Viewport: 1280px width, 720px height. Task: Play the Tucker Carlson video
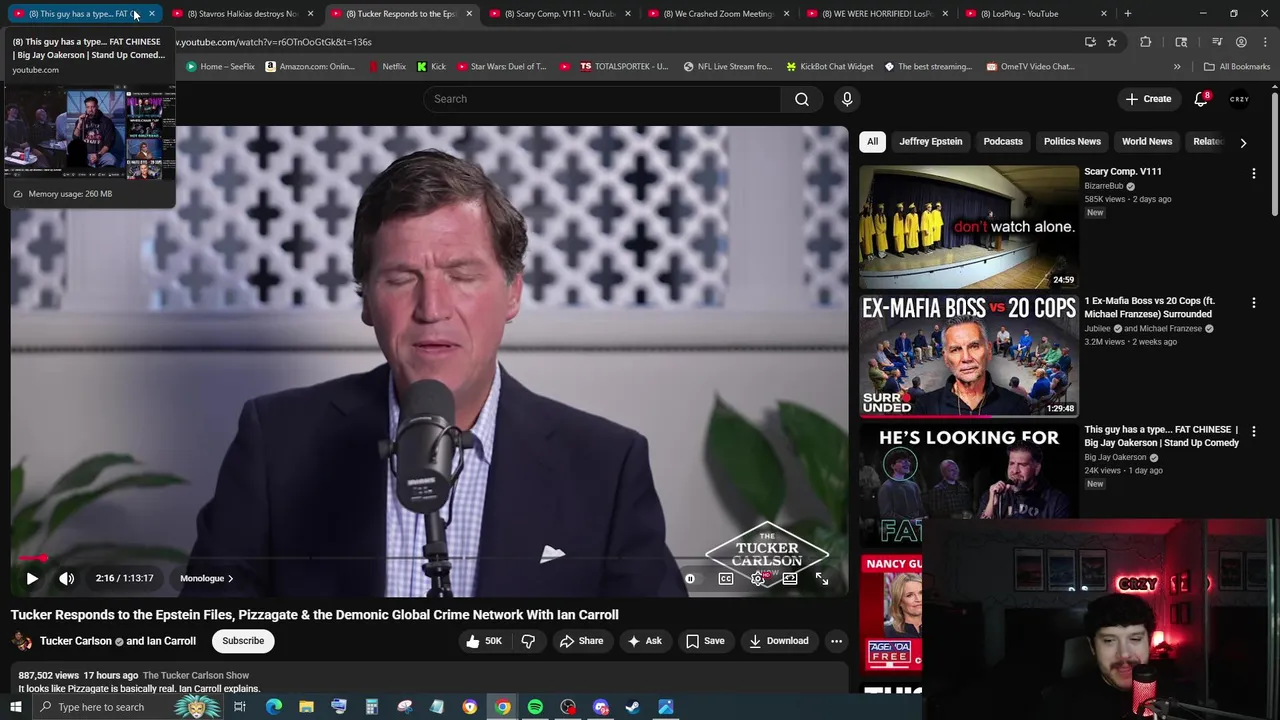[x=32, y=578]
